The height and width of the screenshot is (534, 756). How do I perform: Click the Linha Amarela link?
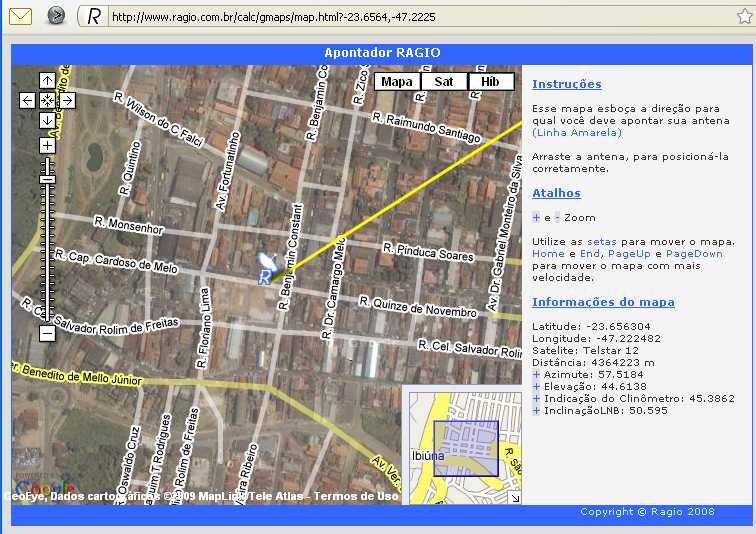click(577, 133)
